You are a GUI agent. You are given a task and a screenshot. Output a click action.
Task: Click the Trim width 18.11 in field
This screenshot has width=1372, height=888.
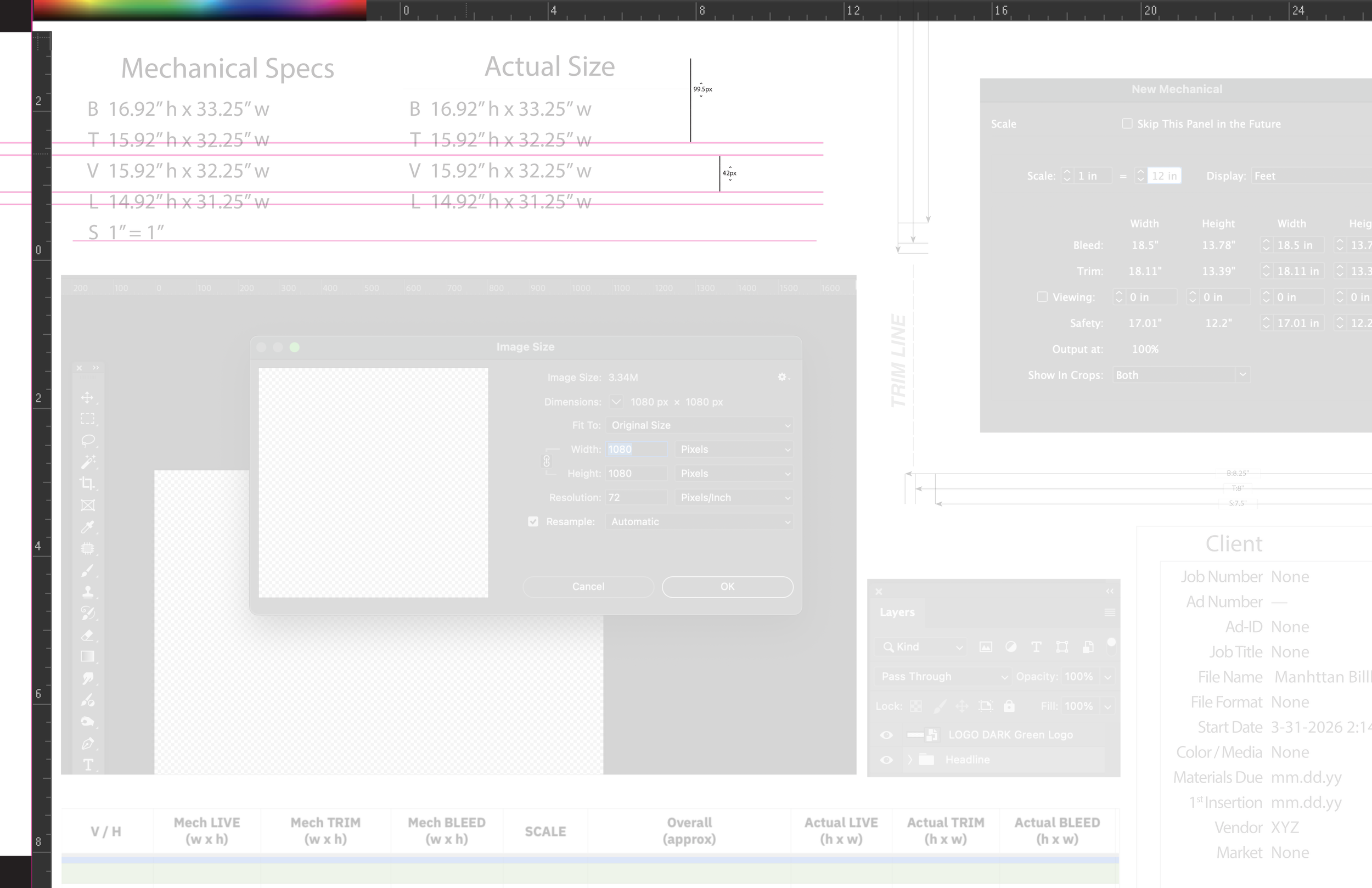[1299, 271]
